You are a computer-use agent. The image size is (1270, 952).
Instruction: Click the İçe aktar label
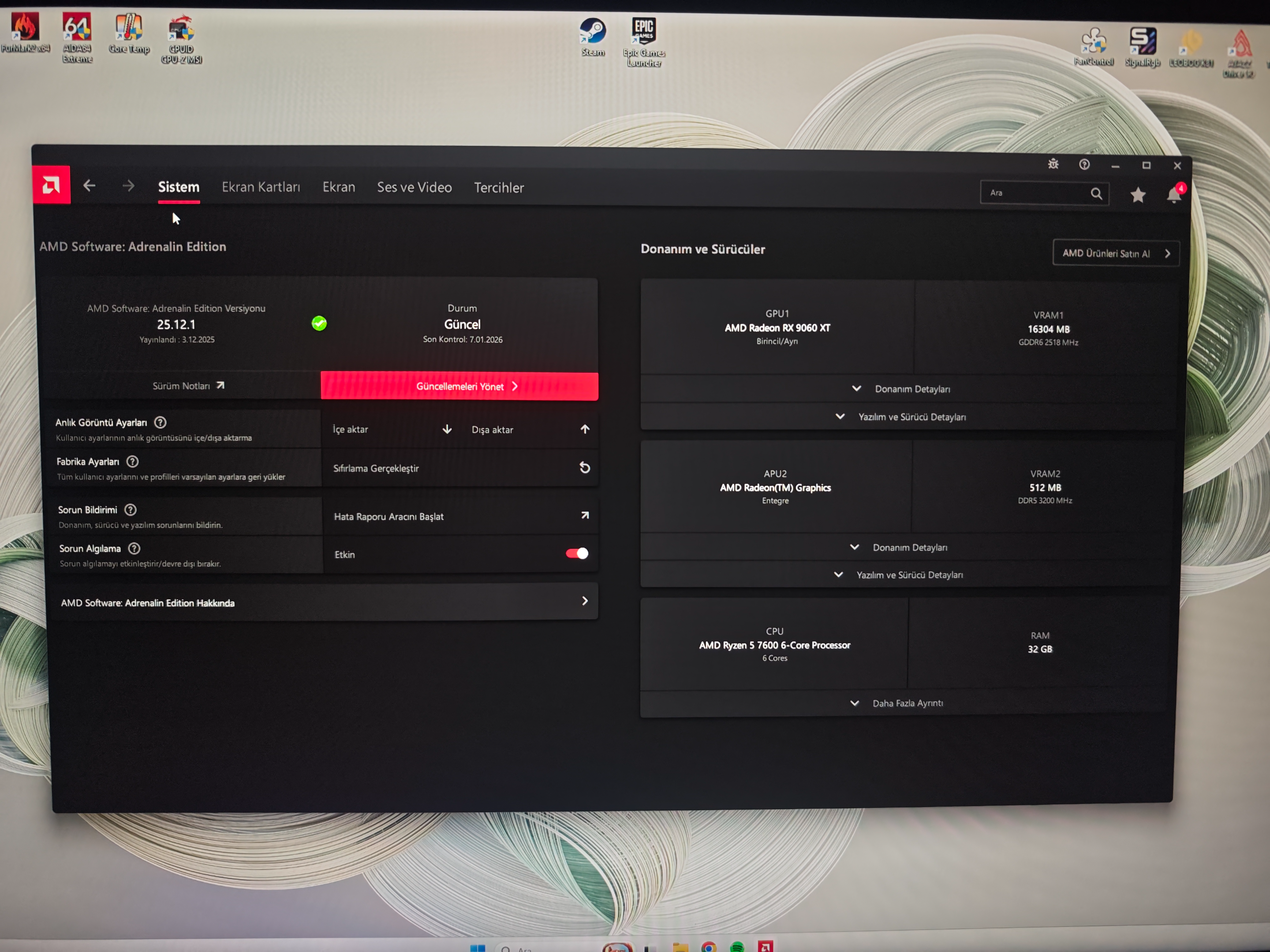pos(350,429)
